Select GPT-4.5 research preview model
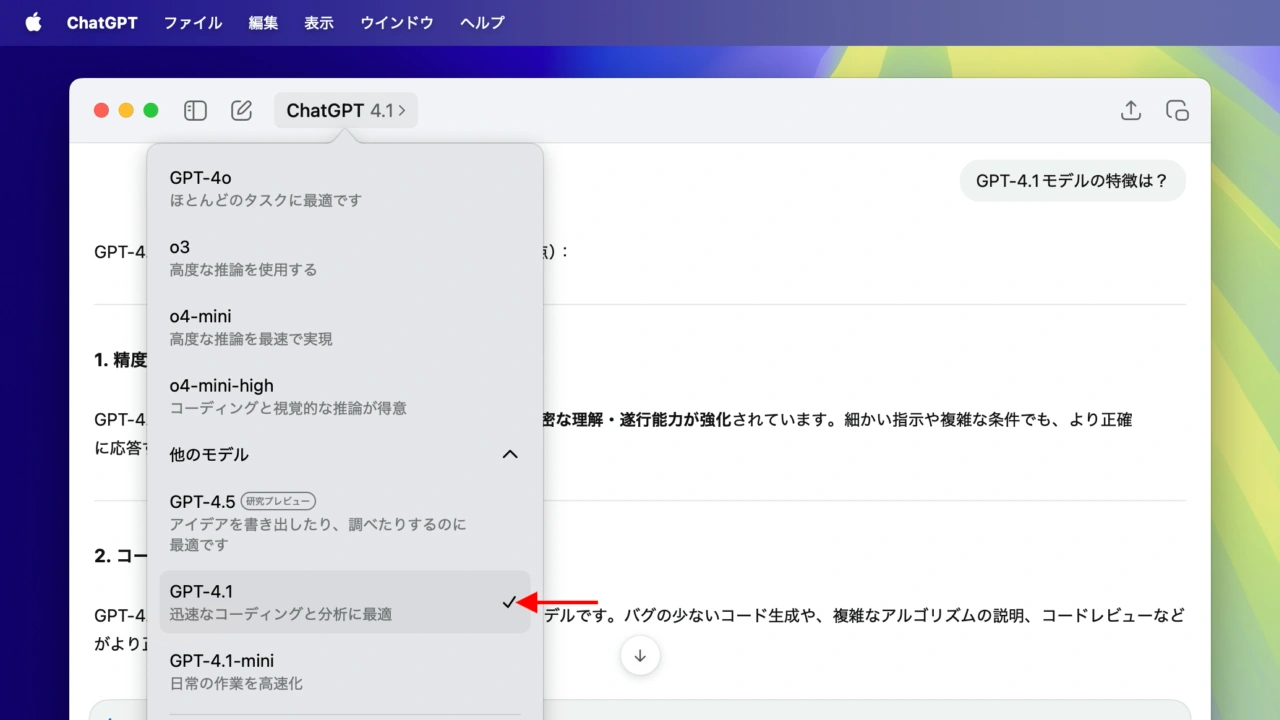The image size is (1280, 720). (344, 522)
